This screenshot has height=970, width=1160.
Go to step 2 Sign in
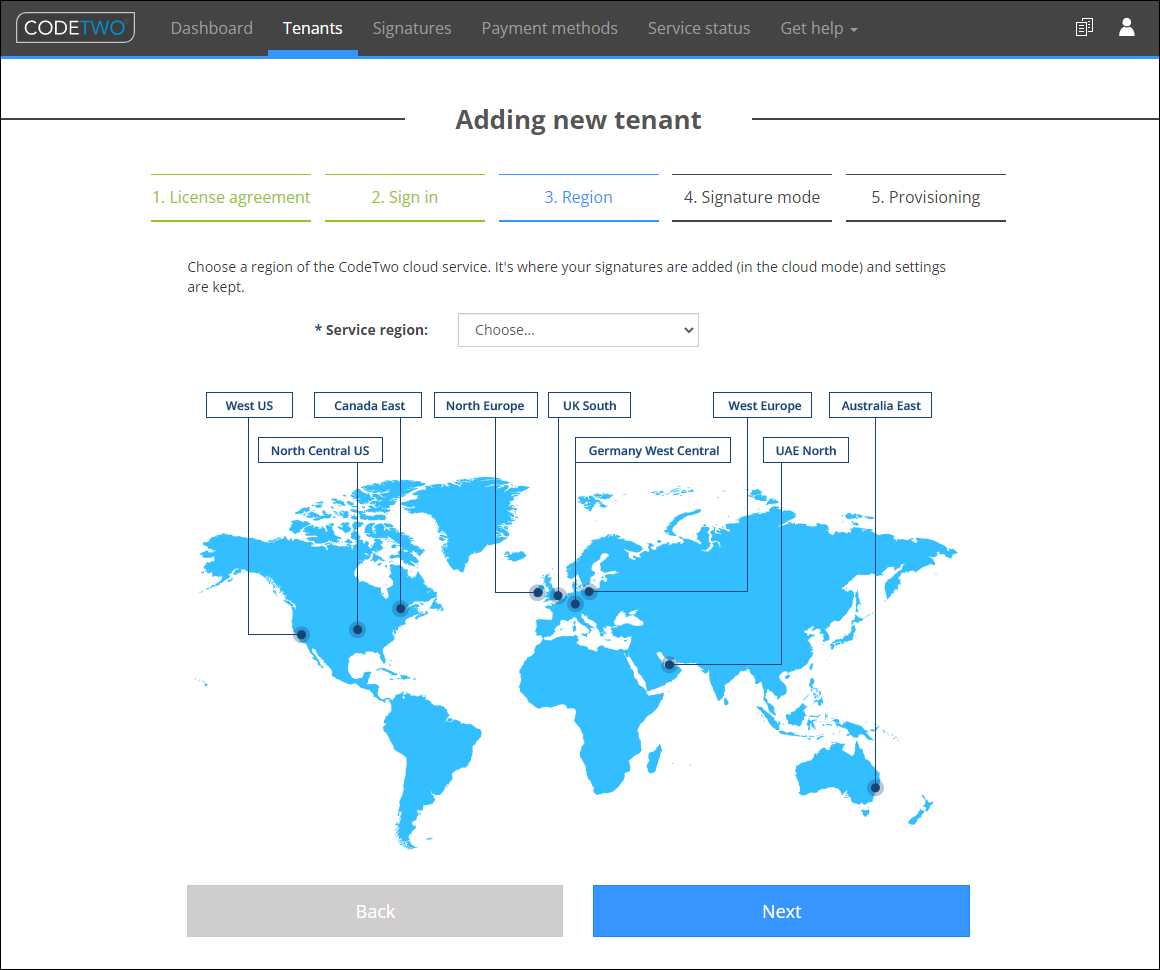coord(405,198)
